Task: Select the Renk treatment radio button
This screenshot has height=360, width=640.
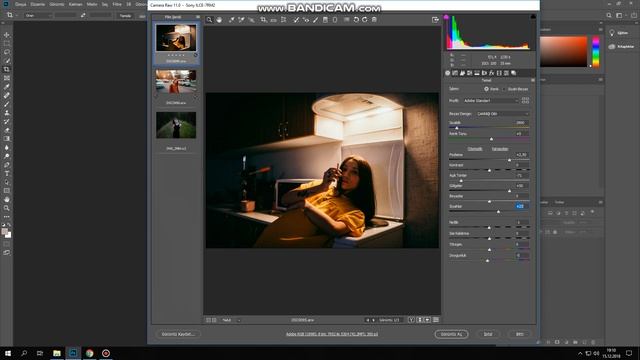Action: click(486, 89)
